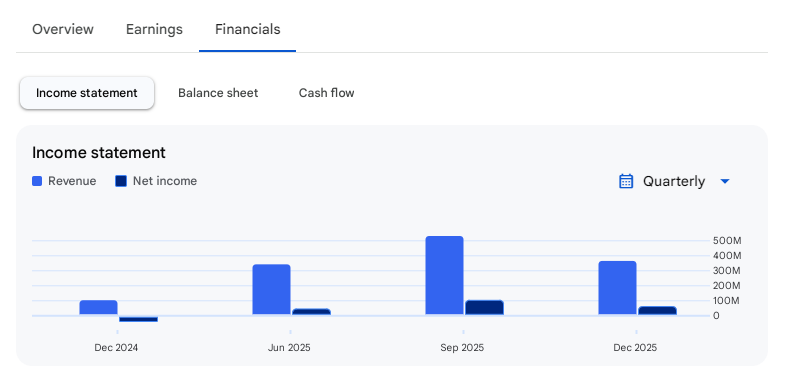Switch to Cash flow view

pos(326,93)
